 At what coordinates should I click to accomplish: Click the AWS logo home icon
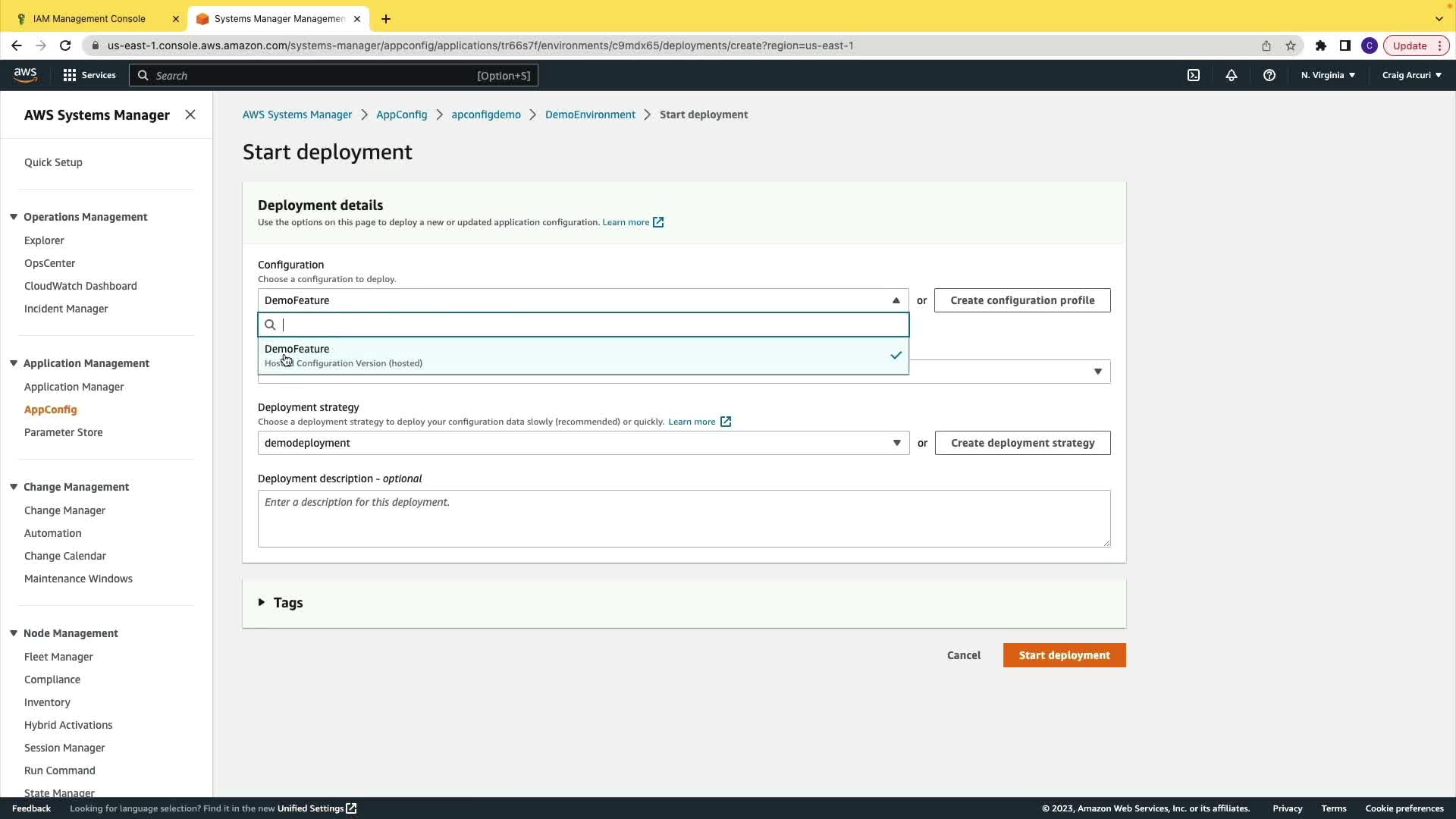25,74
